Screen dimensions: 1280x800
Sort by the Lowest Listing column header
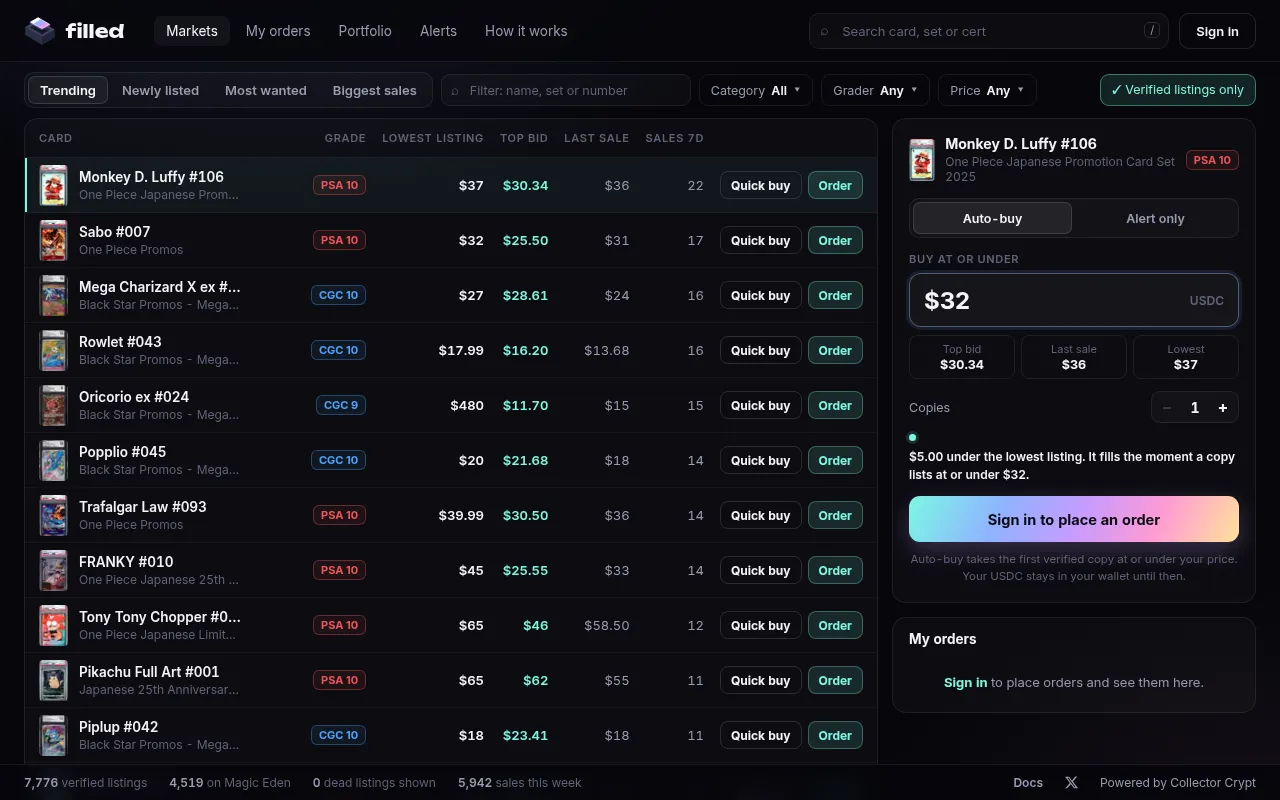tap(433, 138)
